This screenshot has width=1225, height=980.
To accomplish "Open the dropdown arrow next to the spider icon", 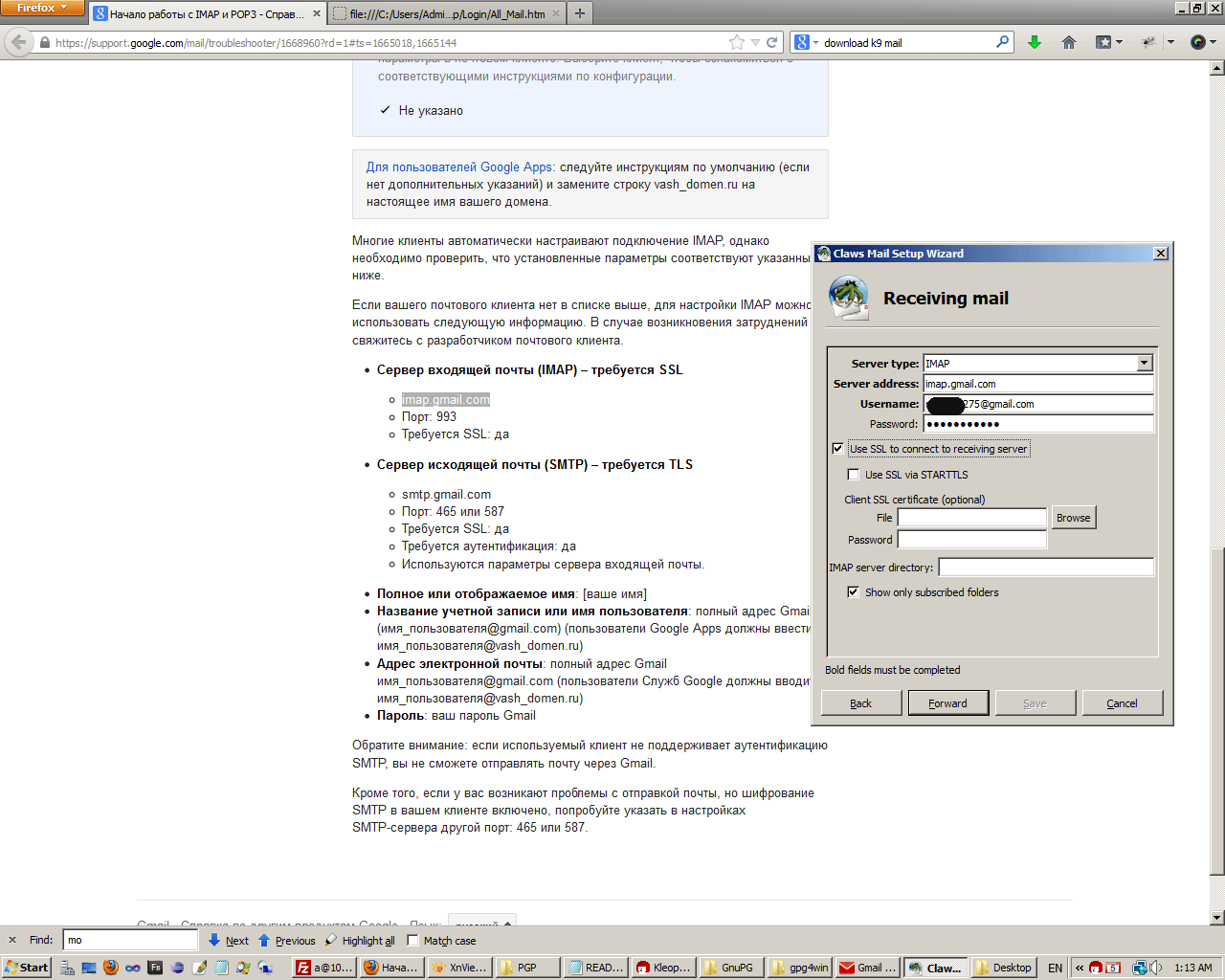I will (x=1170, y=42).
